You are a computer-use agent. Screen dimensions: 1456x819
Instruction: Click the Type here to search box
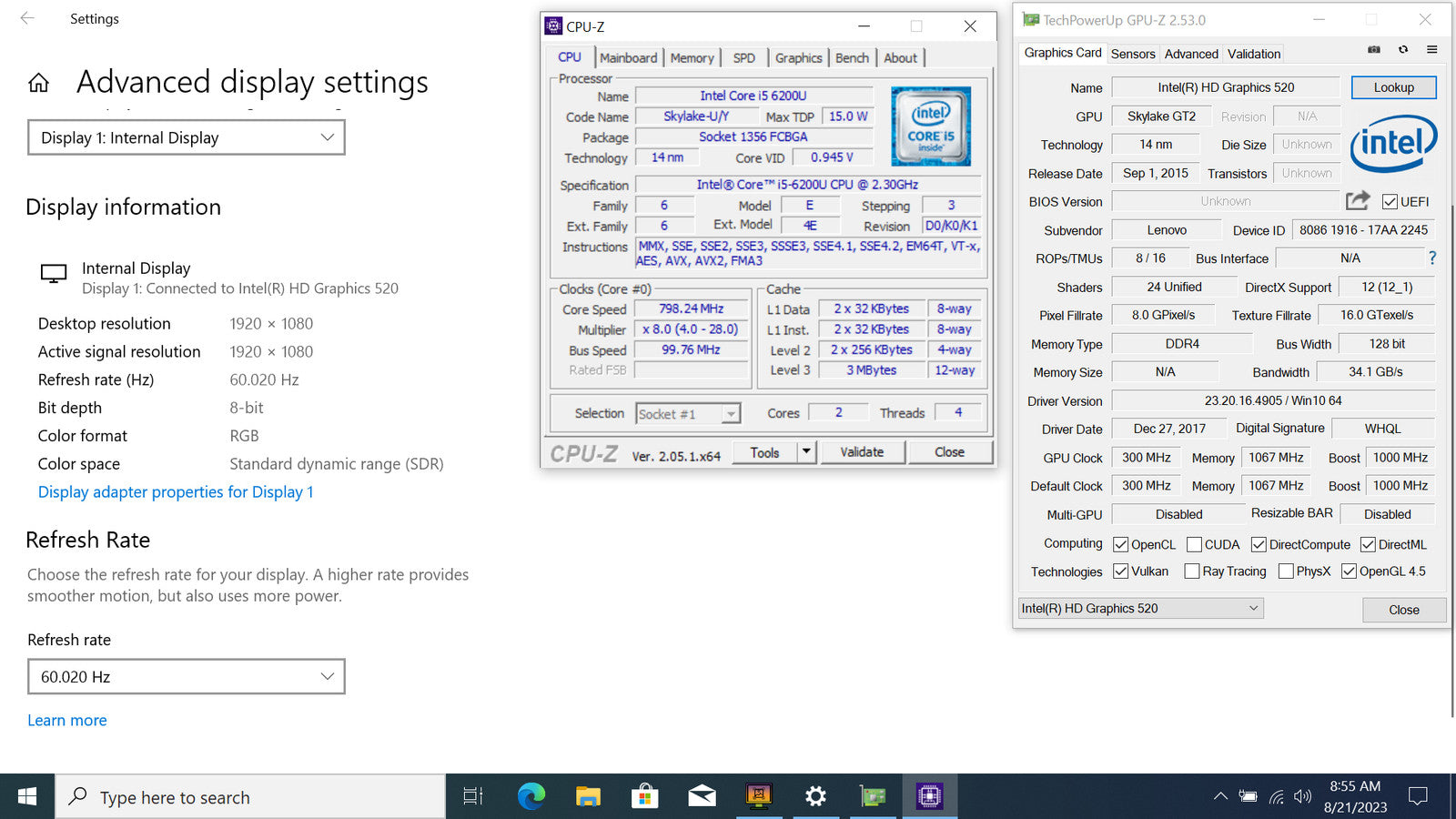click(250, 797)
